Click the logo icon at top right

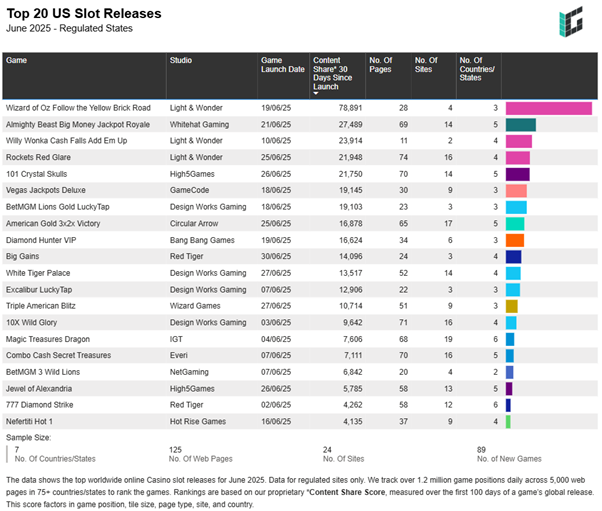[x=573, y=22]
